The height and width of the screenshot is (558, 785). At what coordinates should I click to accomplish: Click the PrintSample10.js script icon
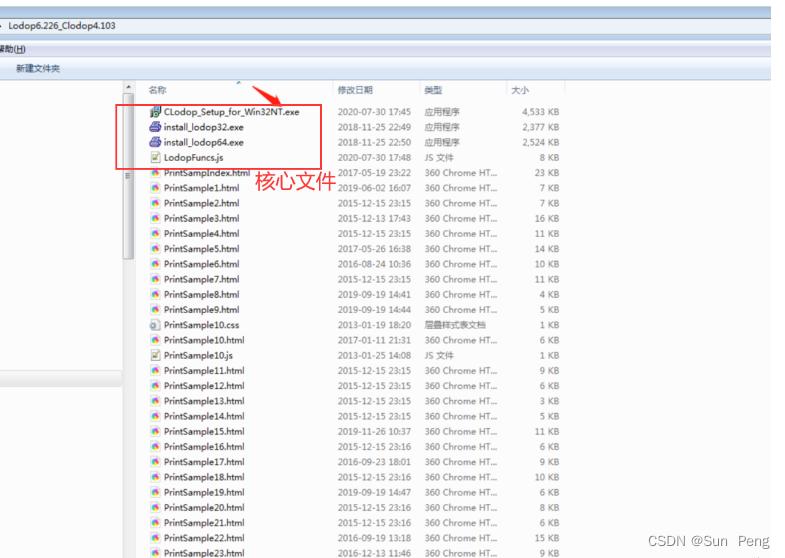[155, 355]
